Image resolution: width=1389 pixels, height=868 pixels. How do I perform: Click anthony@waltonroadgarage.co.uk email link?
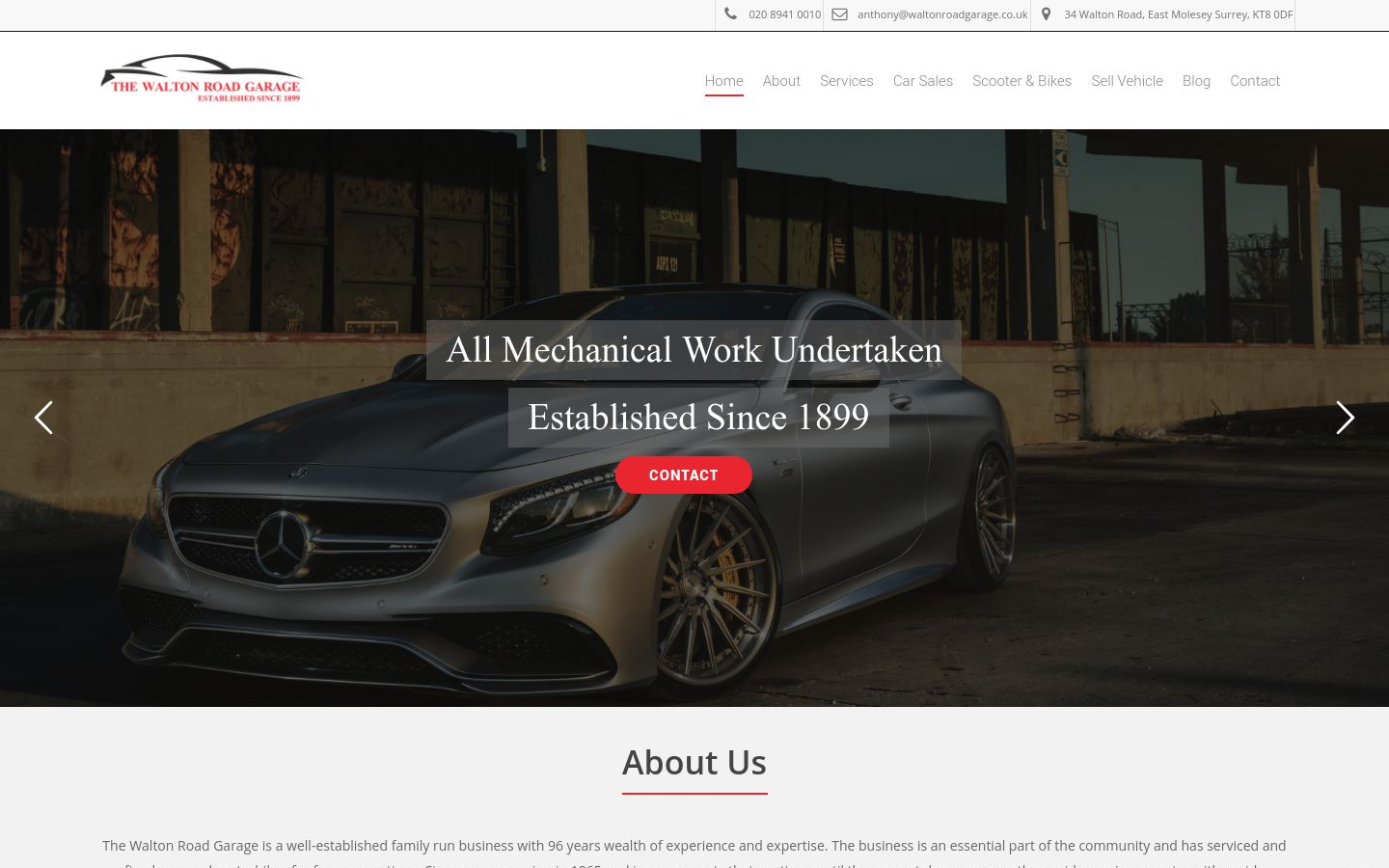[942, 14]
